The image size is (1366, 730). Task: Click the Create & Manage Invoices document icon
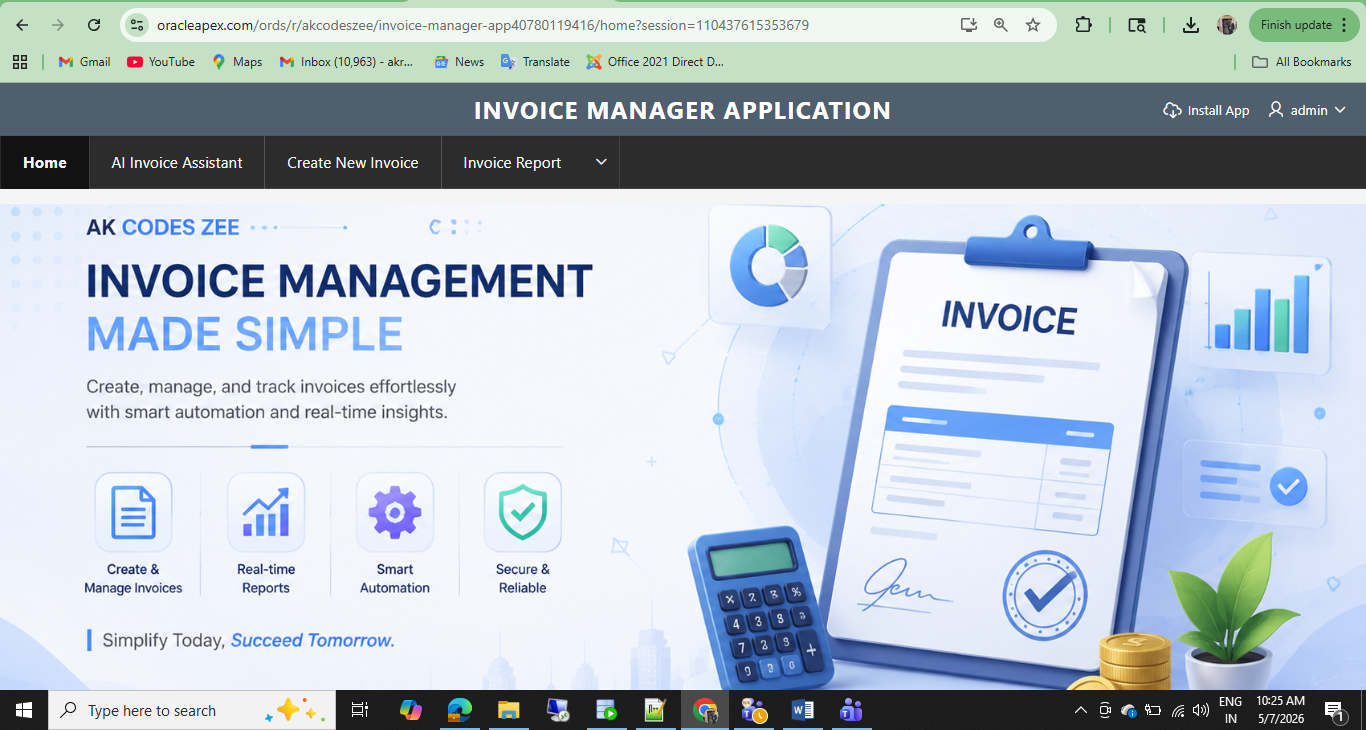(x=133, y=512)
